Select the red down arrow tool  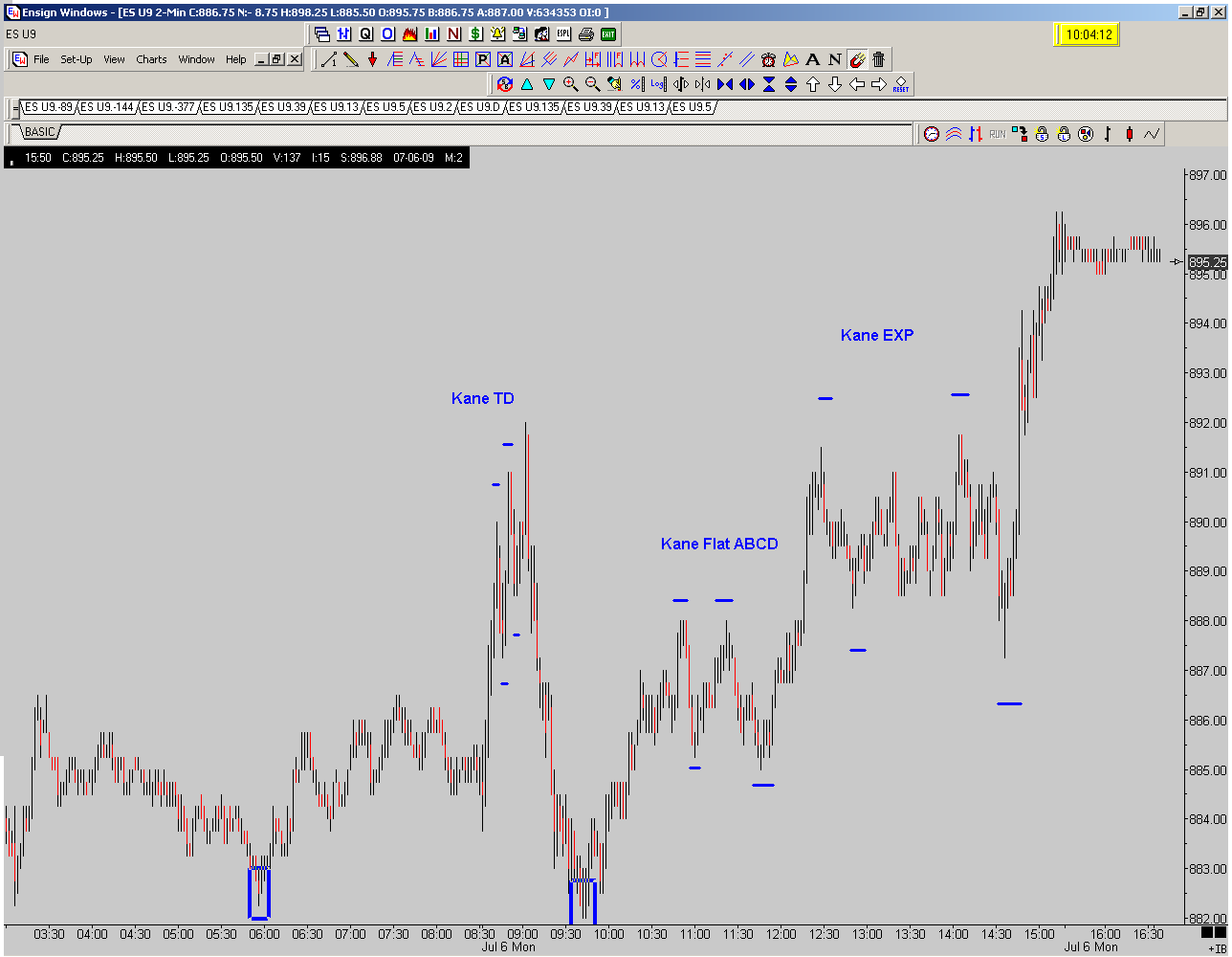tap(373, 59)
